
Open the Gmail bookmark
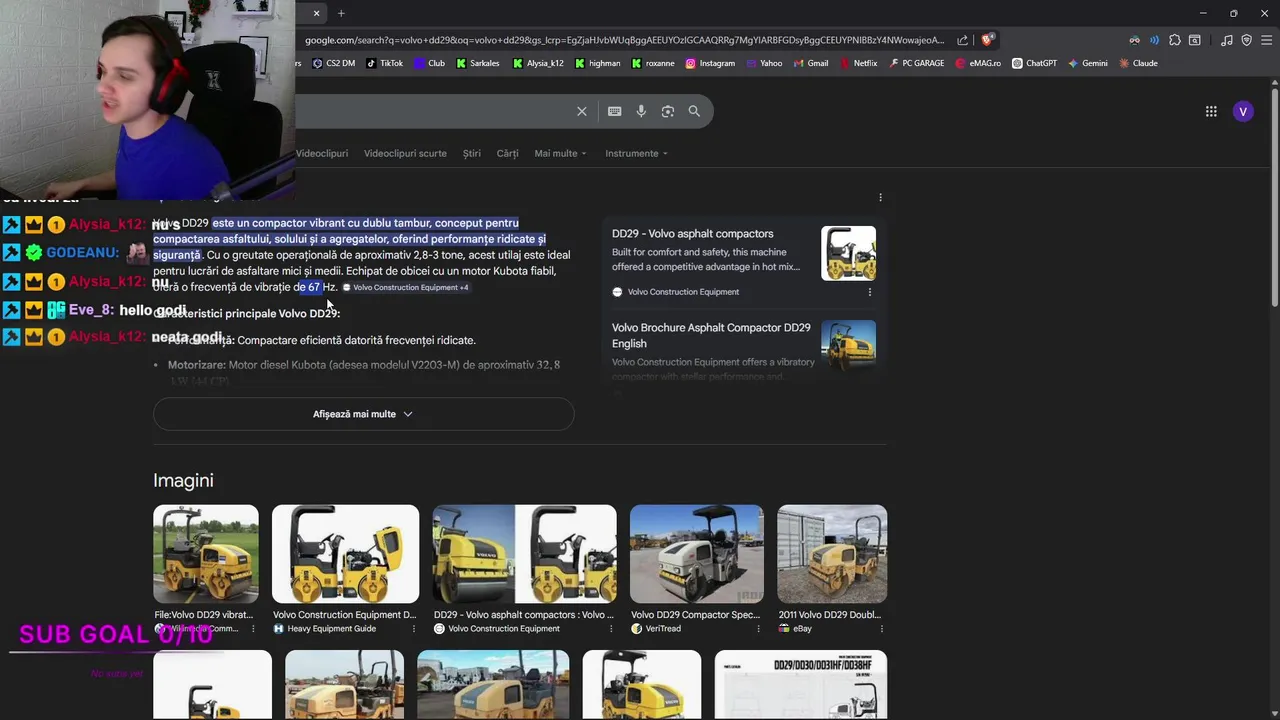pyautogui.click(x=811, y=63)
